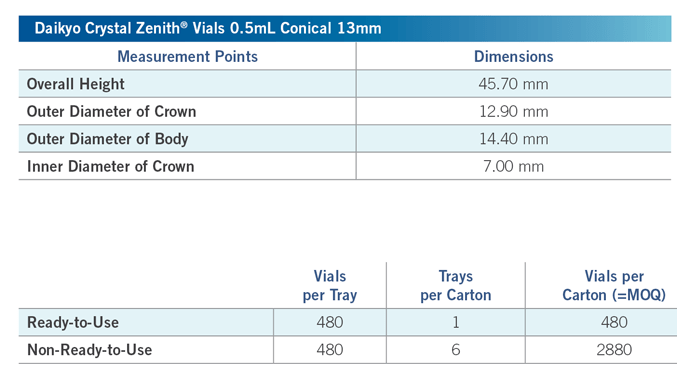Select the Dimensions column header
Viewport: 677px width, 367px height.
pos(513,57)
